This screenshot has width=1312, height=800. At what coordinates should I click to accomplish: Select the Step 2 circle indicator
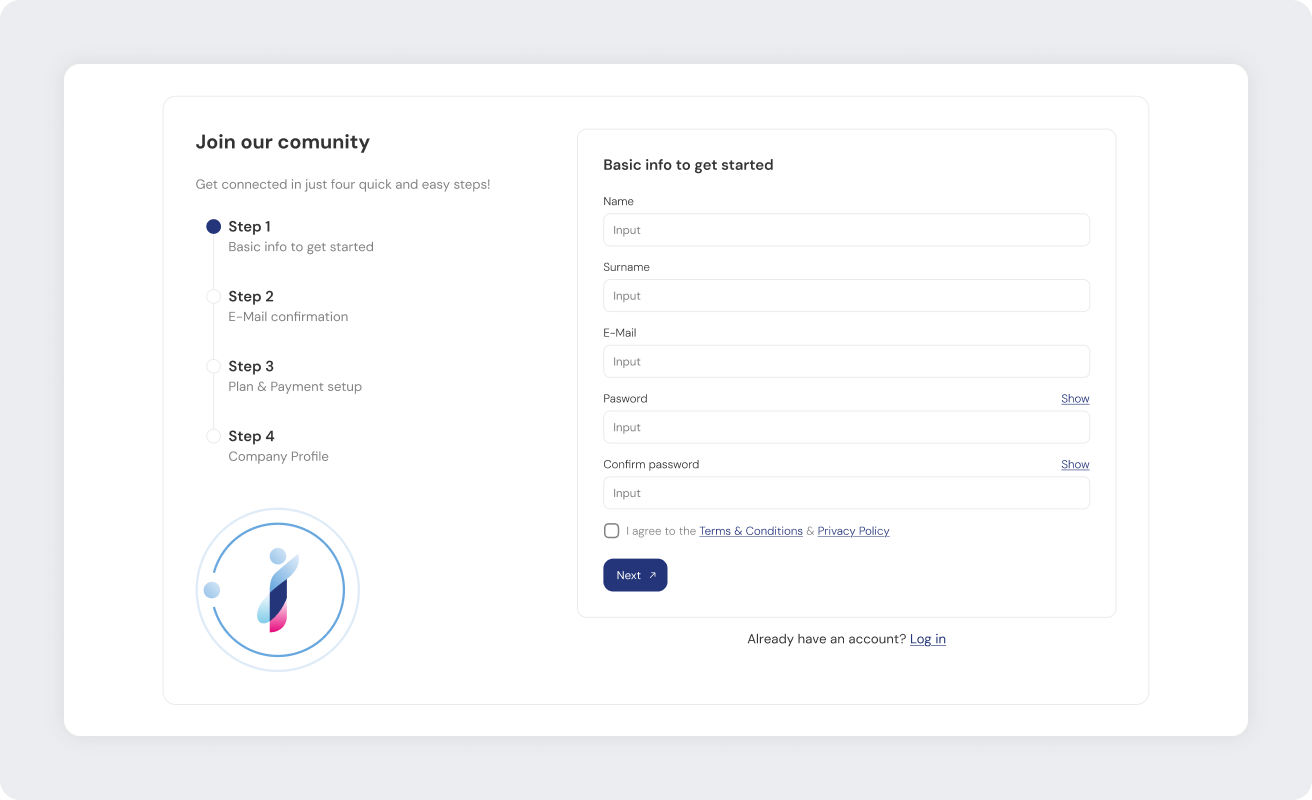pyautogui.click(x=213, y=297)
